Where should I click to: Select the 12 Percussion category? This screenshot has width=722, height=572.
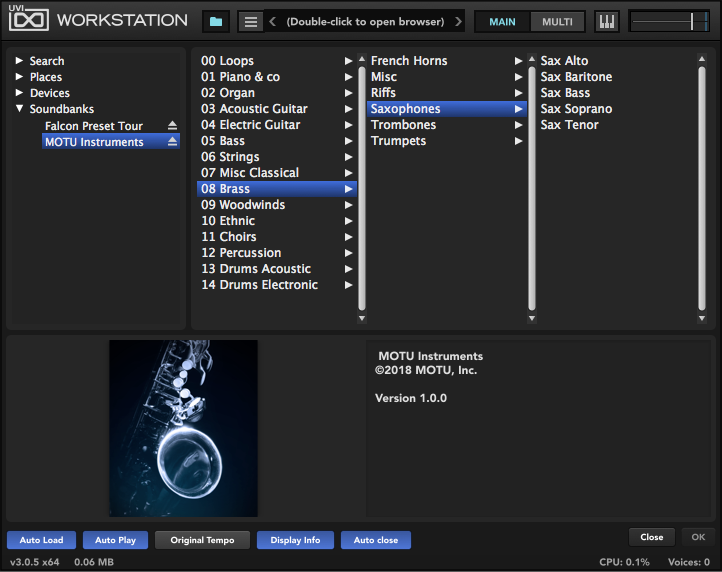[x=277, y=252]
